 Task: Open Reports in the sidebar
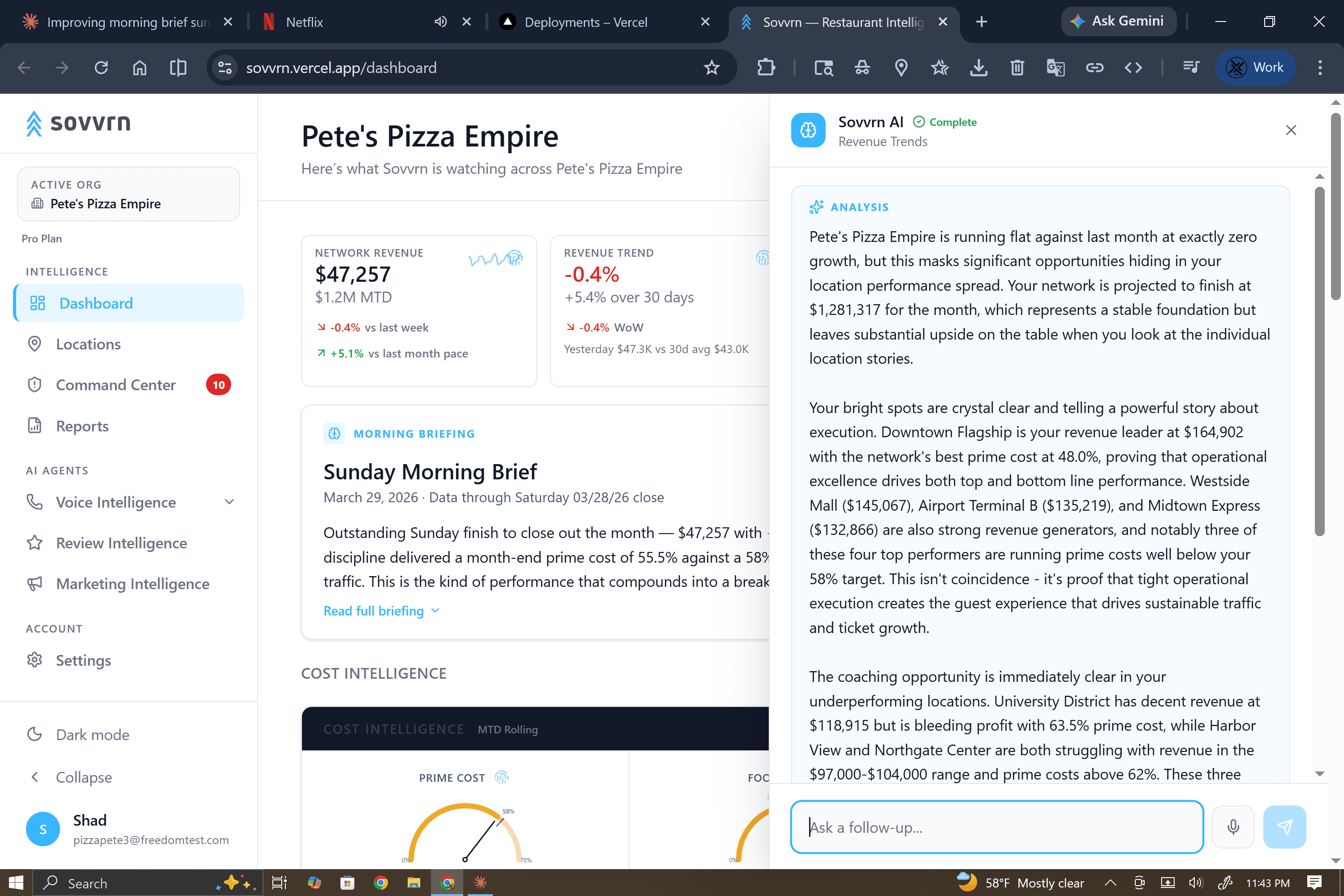[x=82, y=426]
